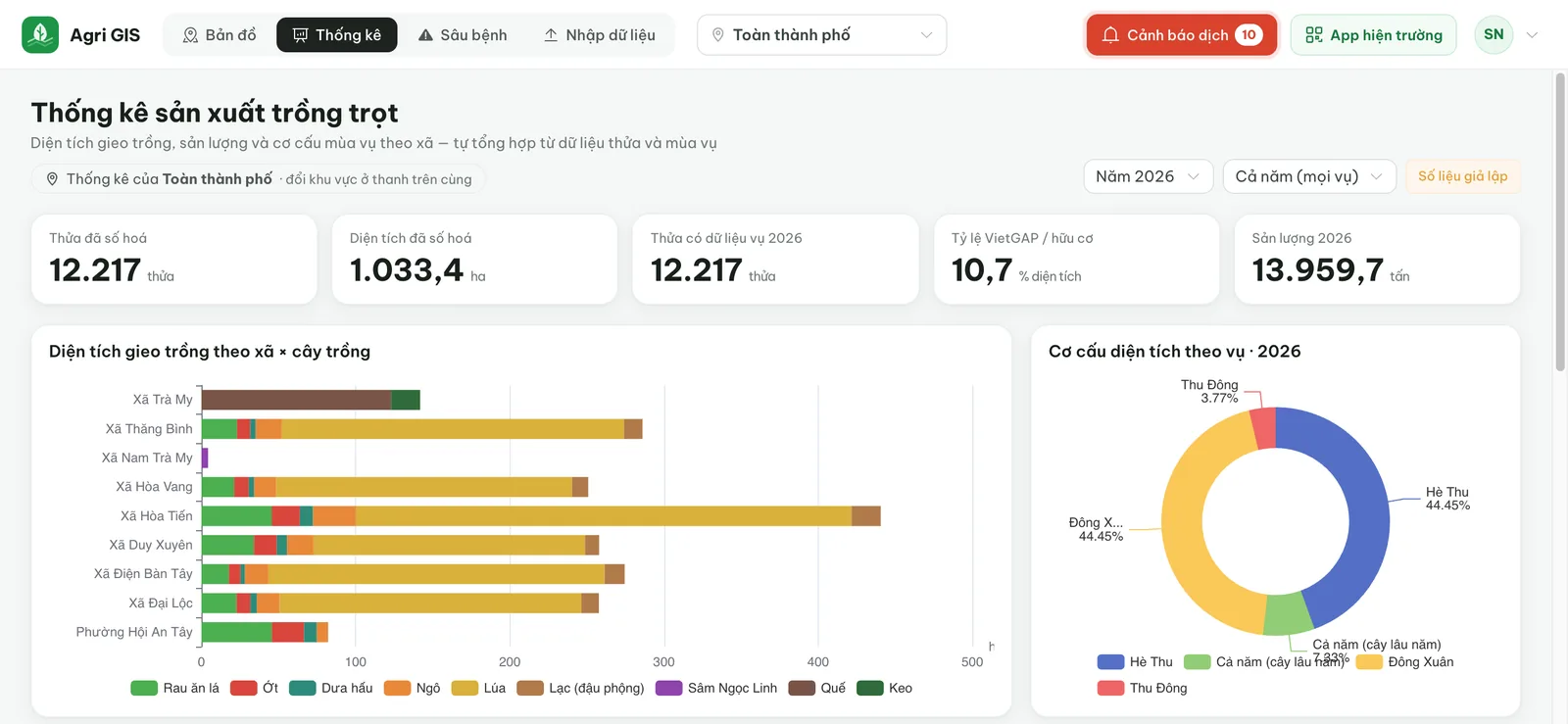Switch to the Sâu bệnh tab
1568x724 pixels.
coord(463,35)
